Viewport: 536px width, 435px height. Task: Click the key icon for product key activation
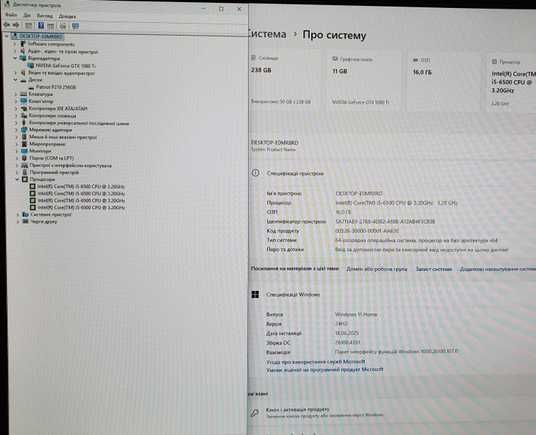click(x=254, y=413)
